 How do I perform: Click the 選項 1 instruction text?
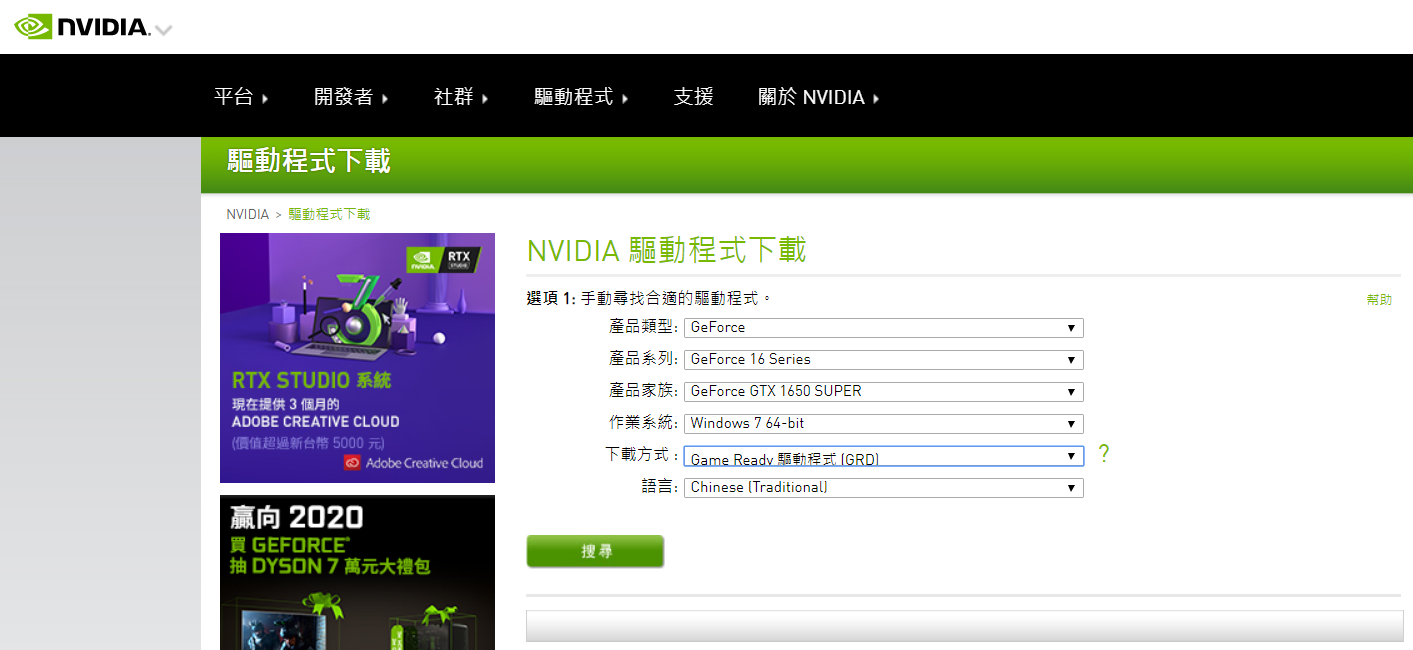tap(650, 298)
